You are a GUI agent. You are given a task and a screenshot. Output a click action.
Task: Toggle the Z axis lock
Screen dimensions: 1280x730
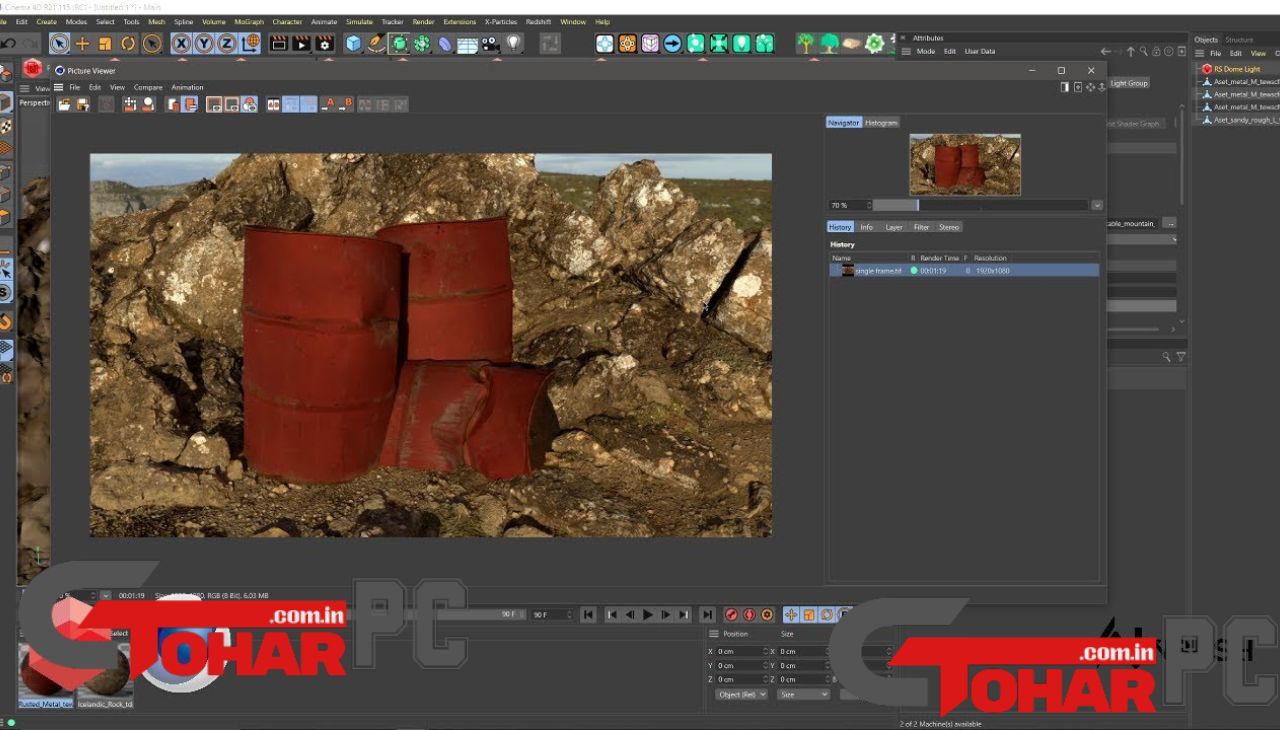point(227,43)
